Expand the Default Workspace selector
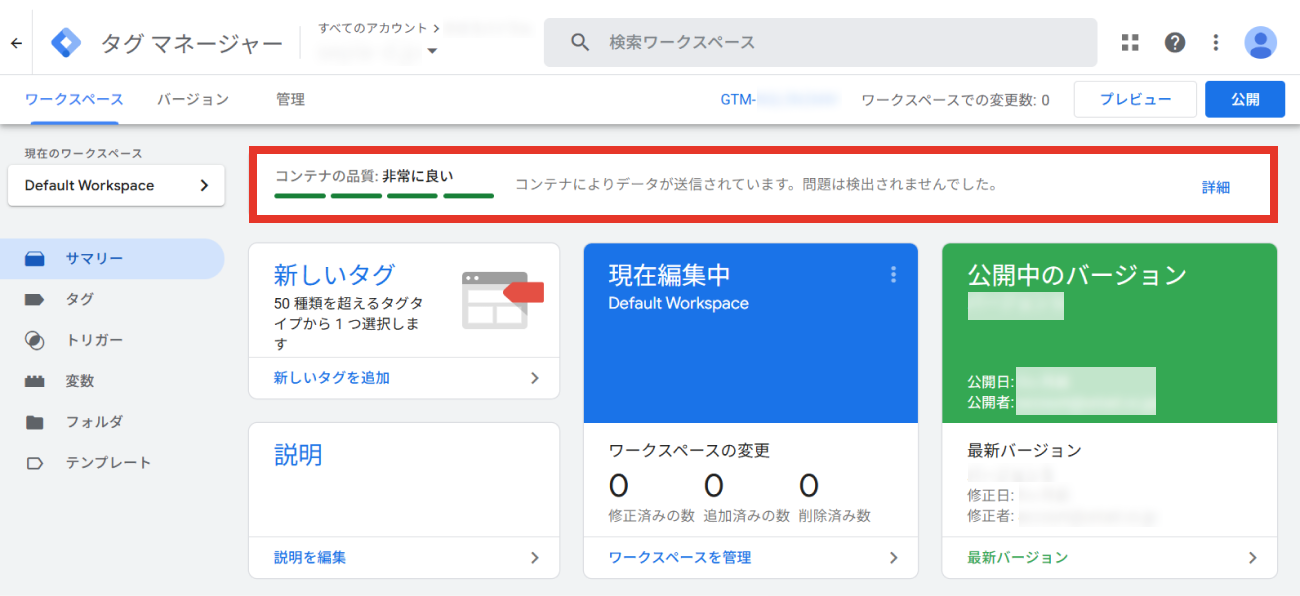The width and height of the screenshot is (1300, 596). point(116,185)
